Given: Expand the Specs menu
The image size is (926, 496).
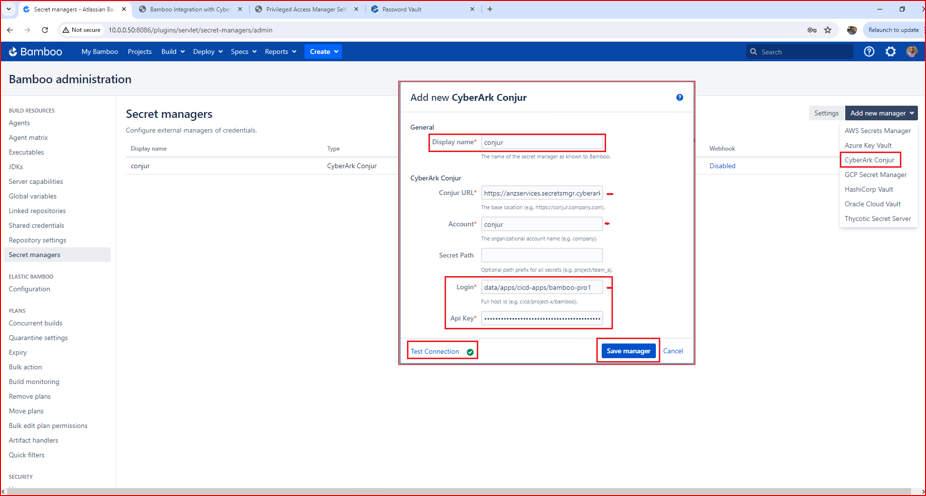Looking at the screenshot, I should 244,51.
